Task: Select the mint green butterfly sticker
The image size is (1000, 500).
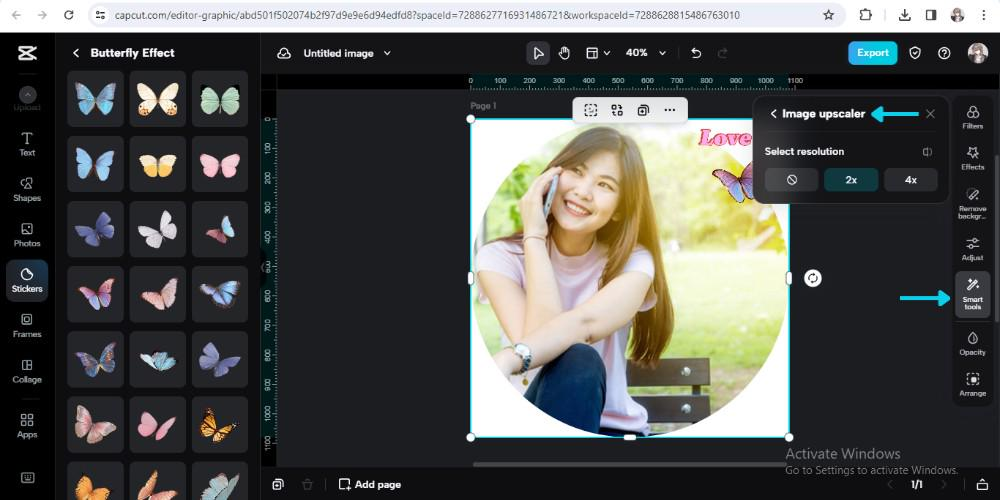Action: 220,98
